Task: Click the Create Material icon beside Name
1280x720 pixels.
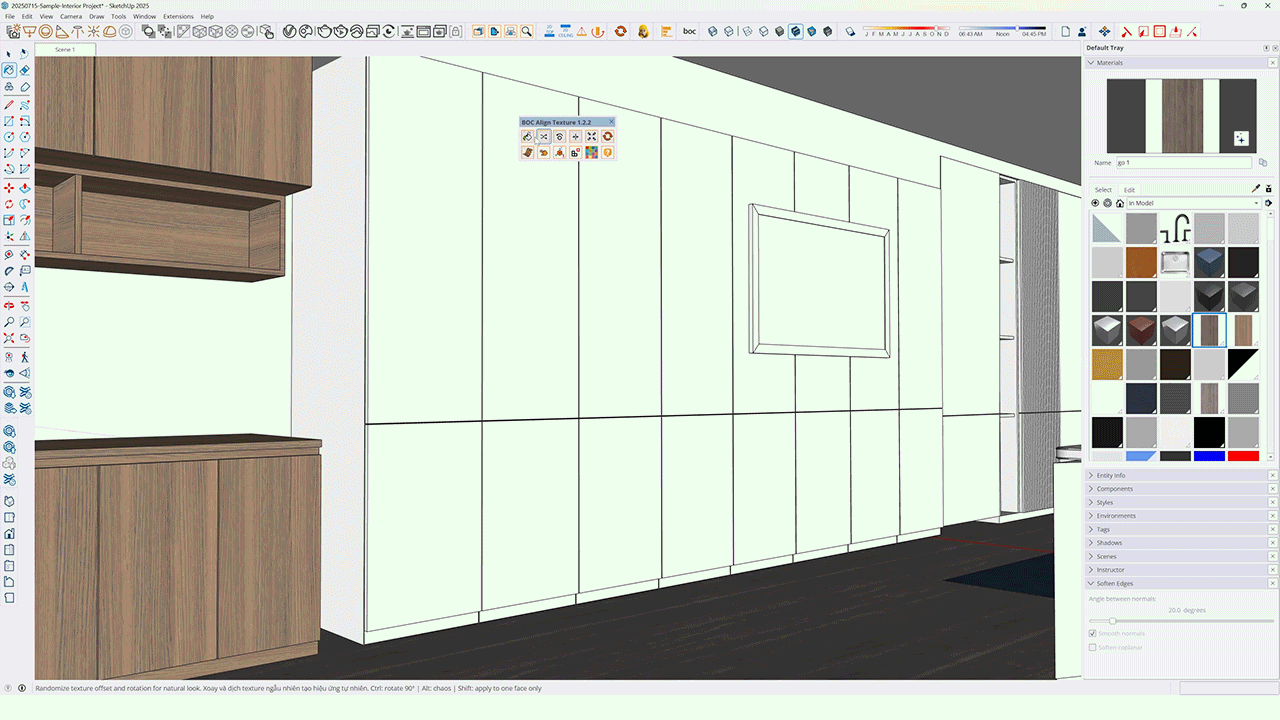Action: [x=1263, y=162]
